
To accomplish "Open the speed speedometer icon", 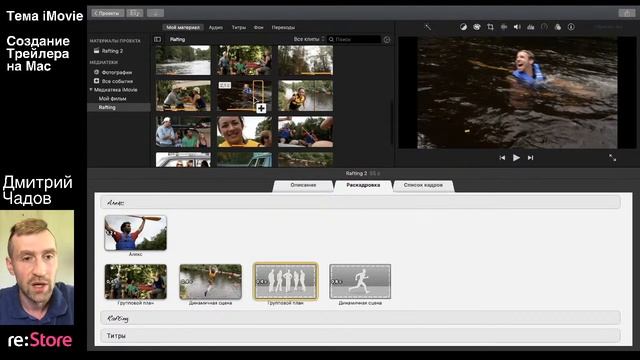I will point(544,27).
